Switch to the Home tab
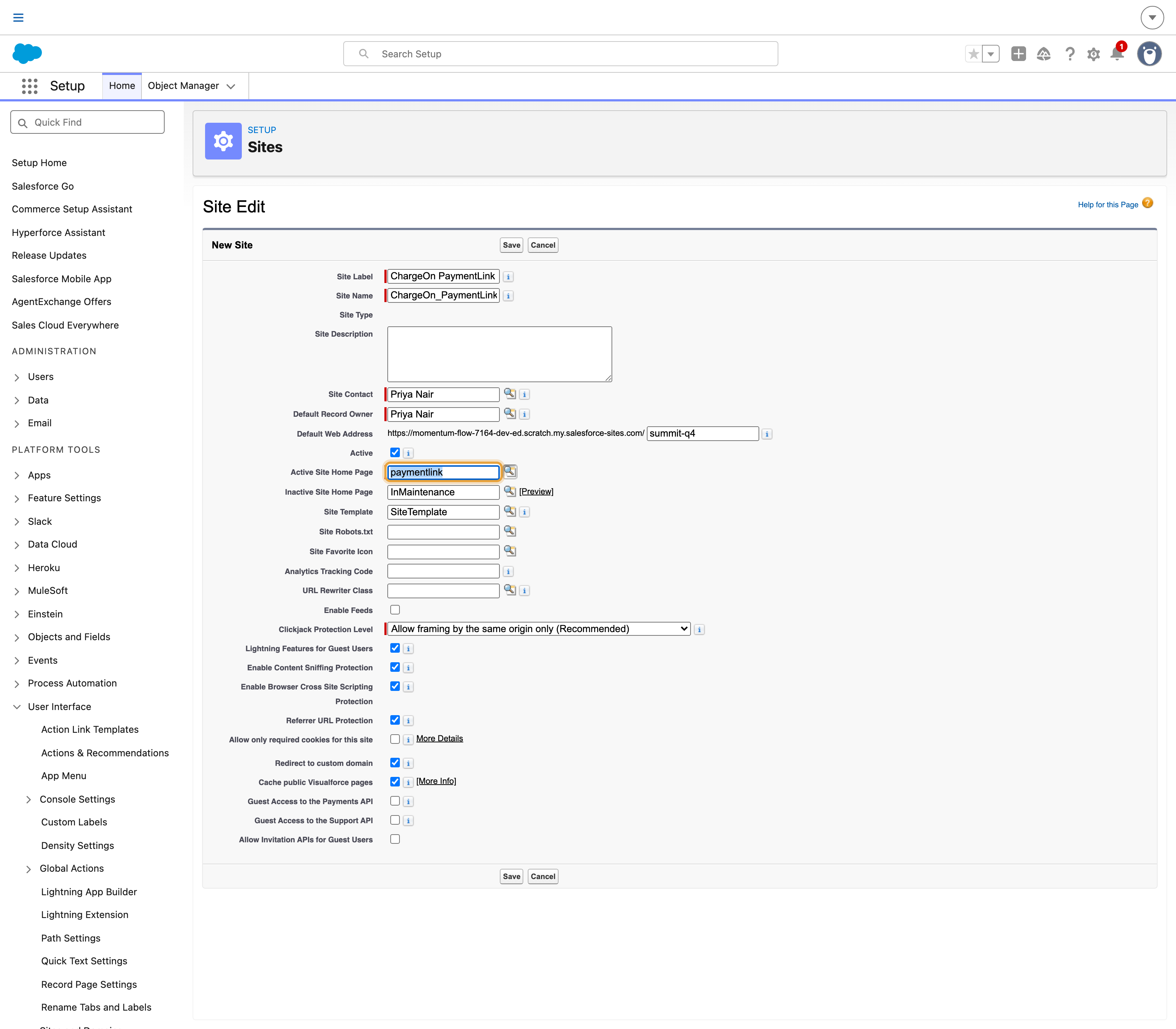This screenshot has width=1176, height=1029. [x=122, y=86]
